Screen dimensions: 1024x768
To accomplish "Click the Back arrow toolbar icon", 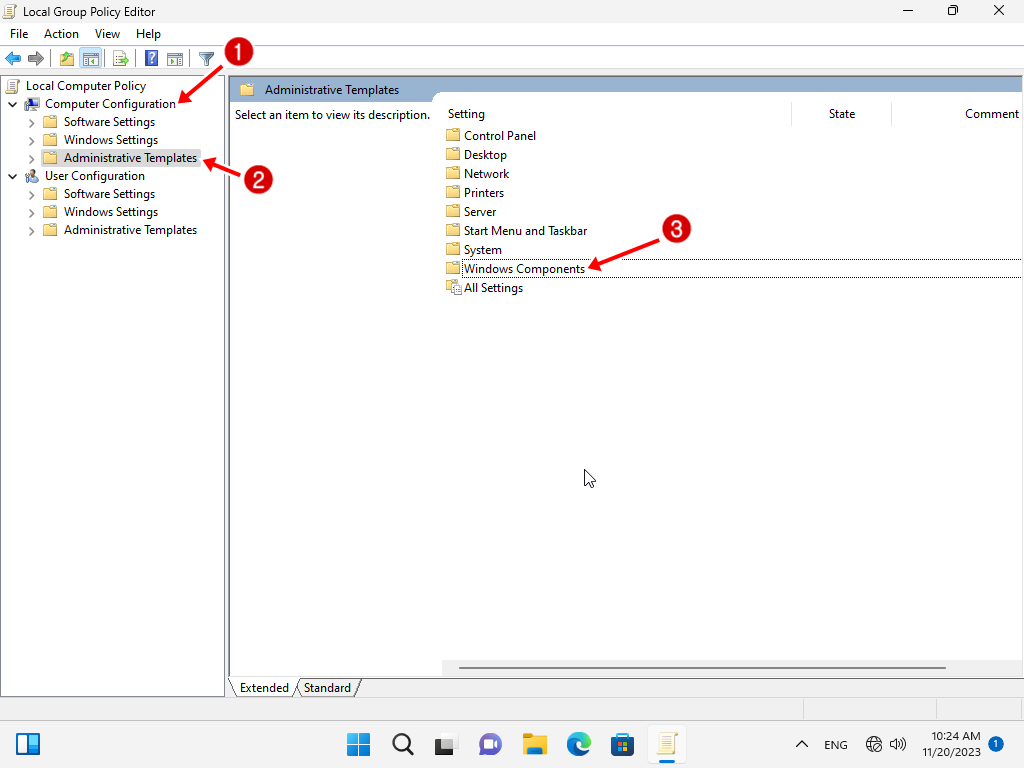I will pyautogui.click(x=13, y=59).
